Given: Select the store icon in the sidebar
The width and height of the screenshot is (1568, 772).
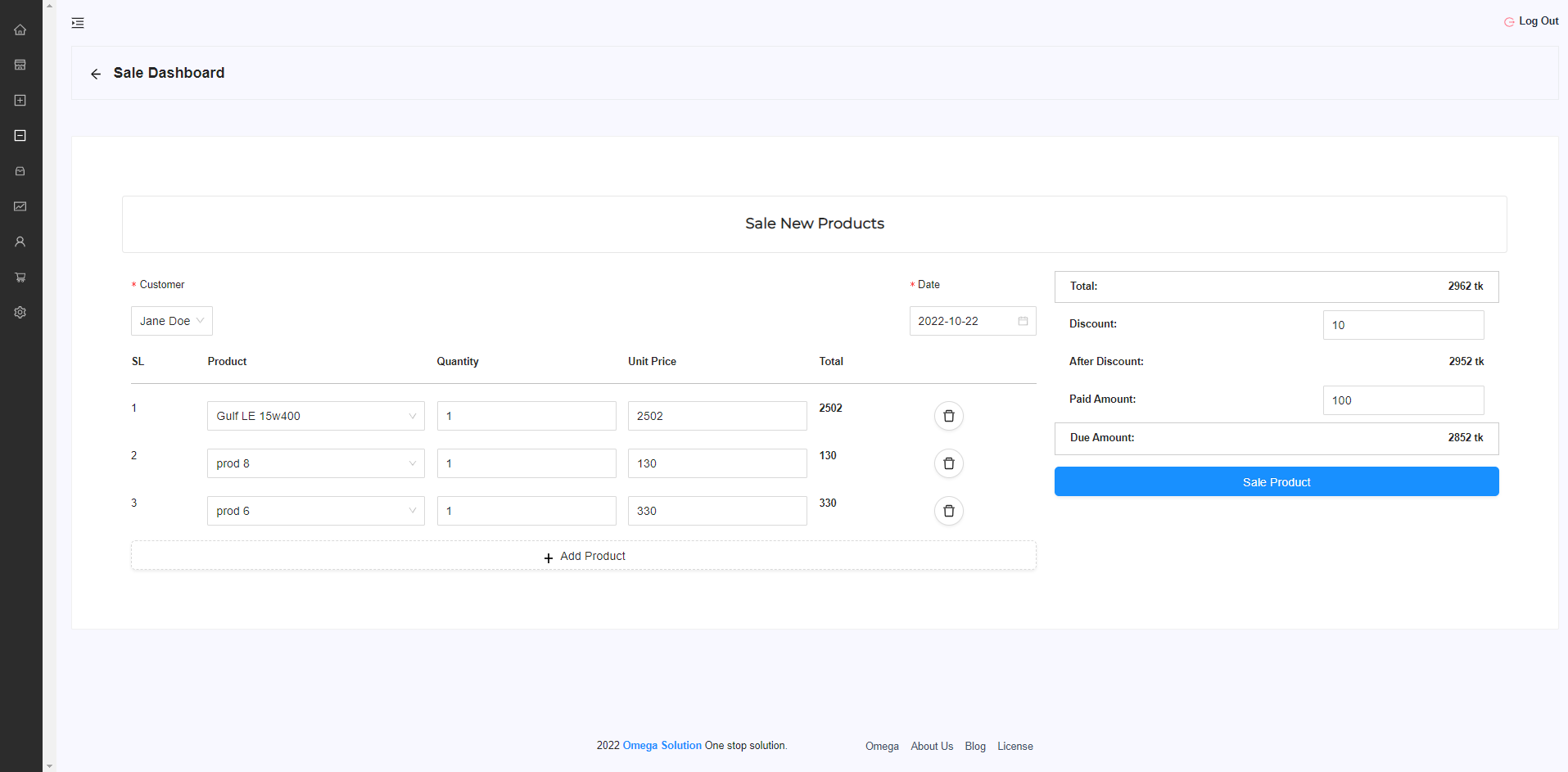Looking at the screenshot, I should 20,65.
